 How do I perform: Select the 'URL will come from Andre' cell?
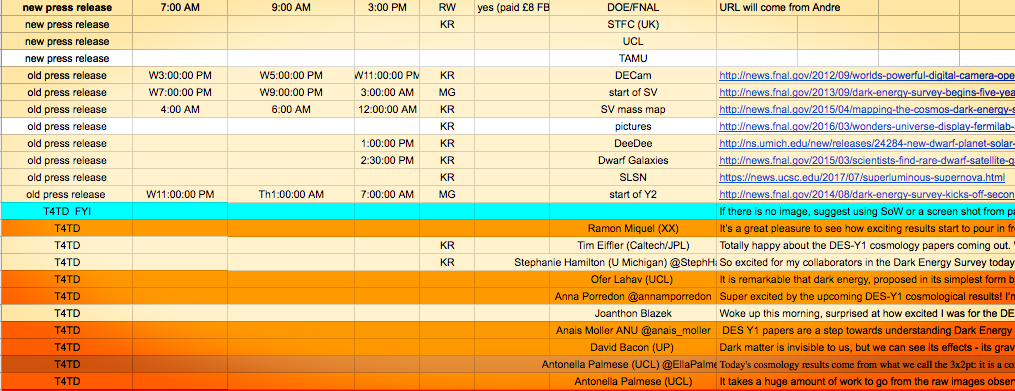(x=757, y=8)
